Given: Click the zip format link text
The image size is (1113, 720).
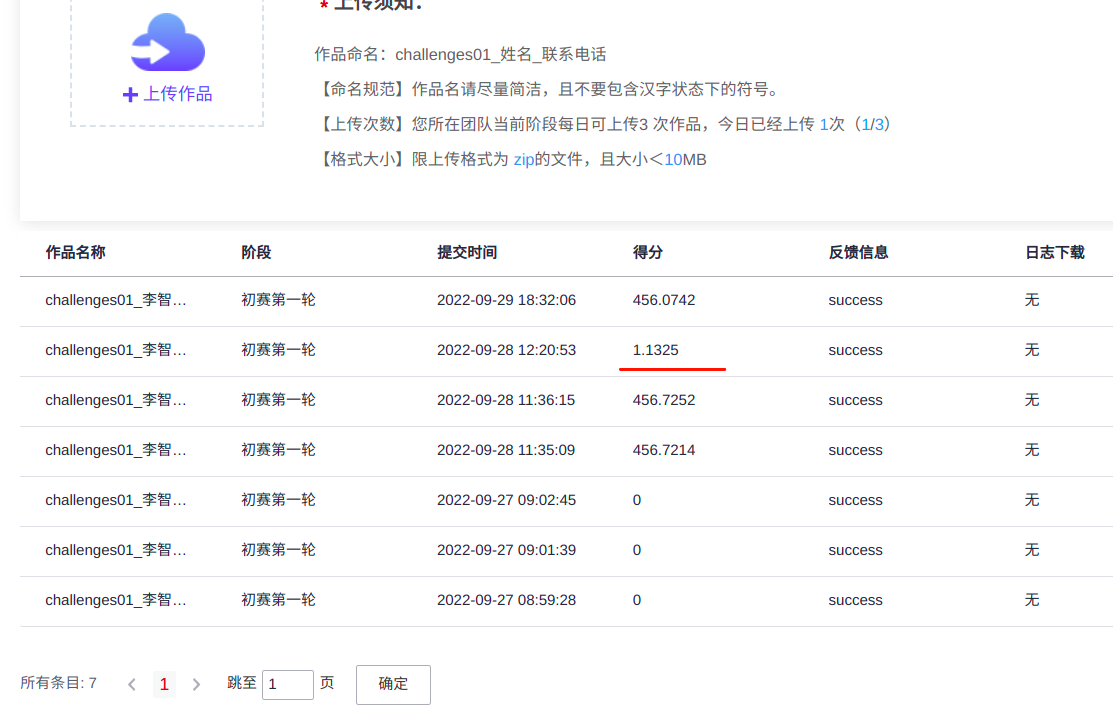Looking at the screenshot, I should pyautogui.click(x=524, y=159).
